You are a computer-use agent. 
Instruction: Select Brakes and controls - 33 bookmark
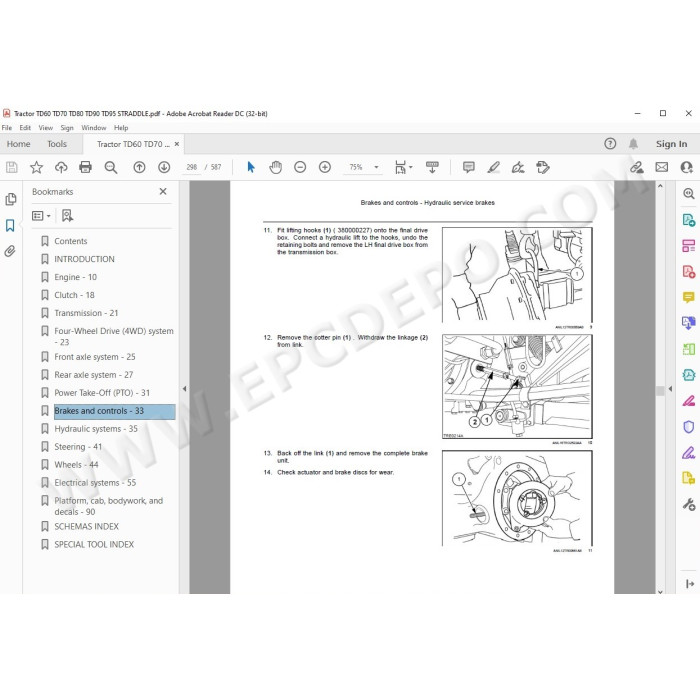pos(114,411)
